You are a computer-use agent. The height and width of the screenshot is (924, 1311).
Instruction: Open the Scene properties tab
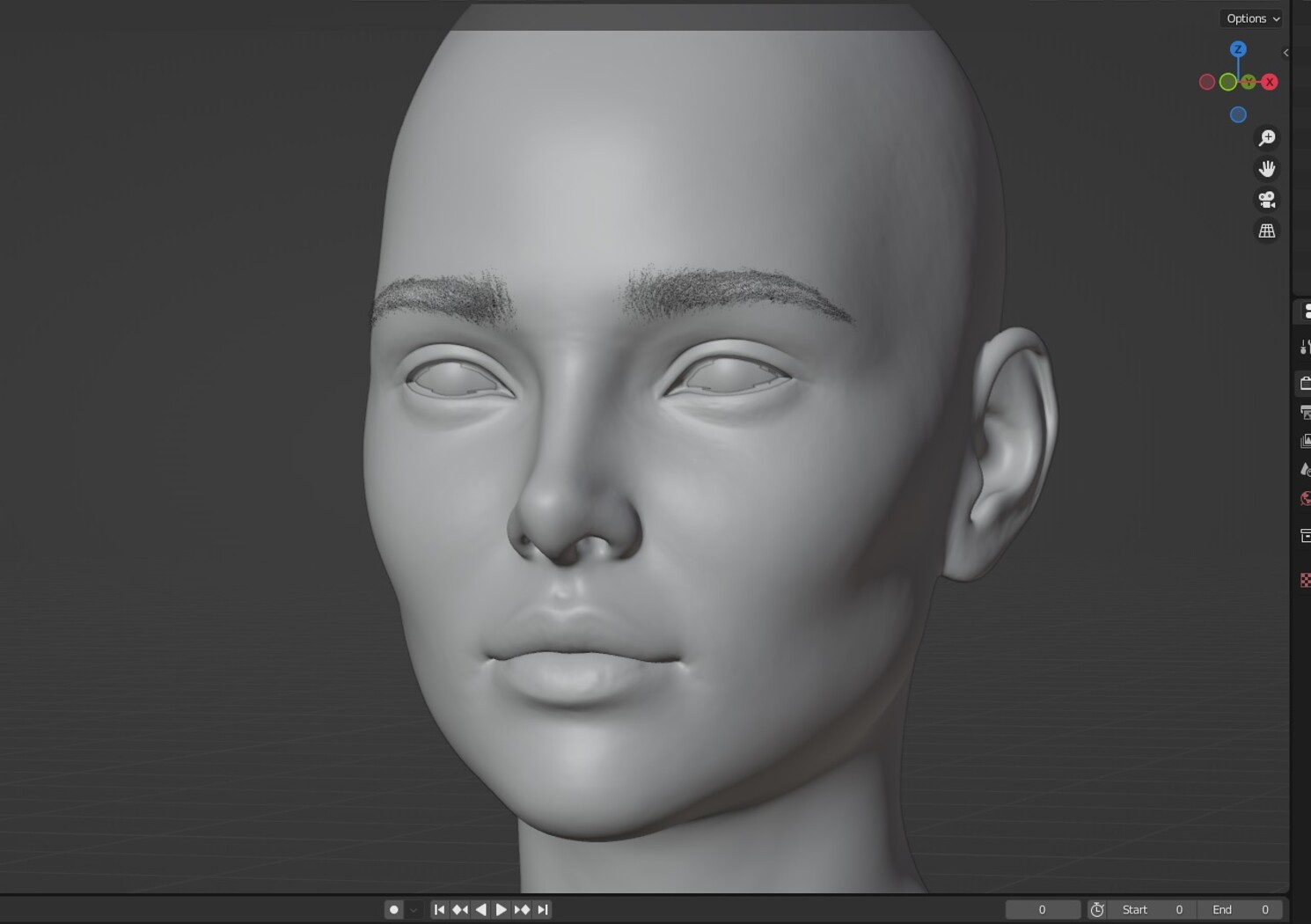coord(1305,470)
